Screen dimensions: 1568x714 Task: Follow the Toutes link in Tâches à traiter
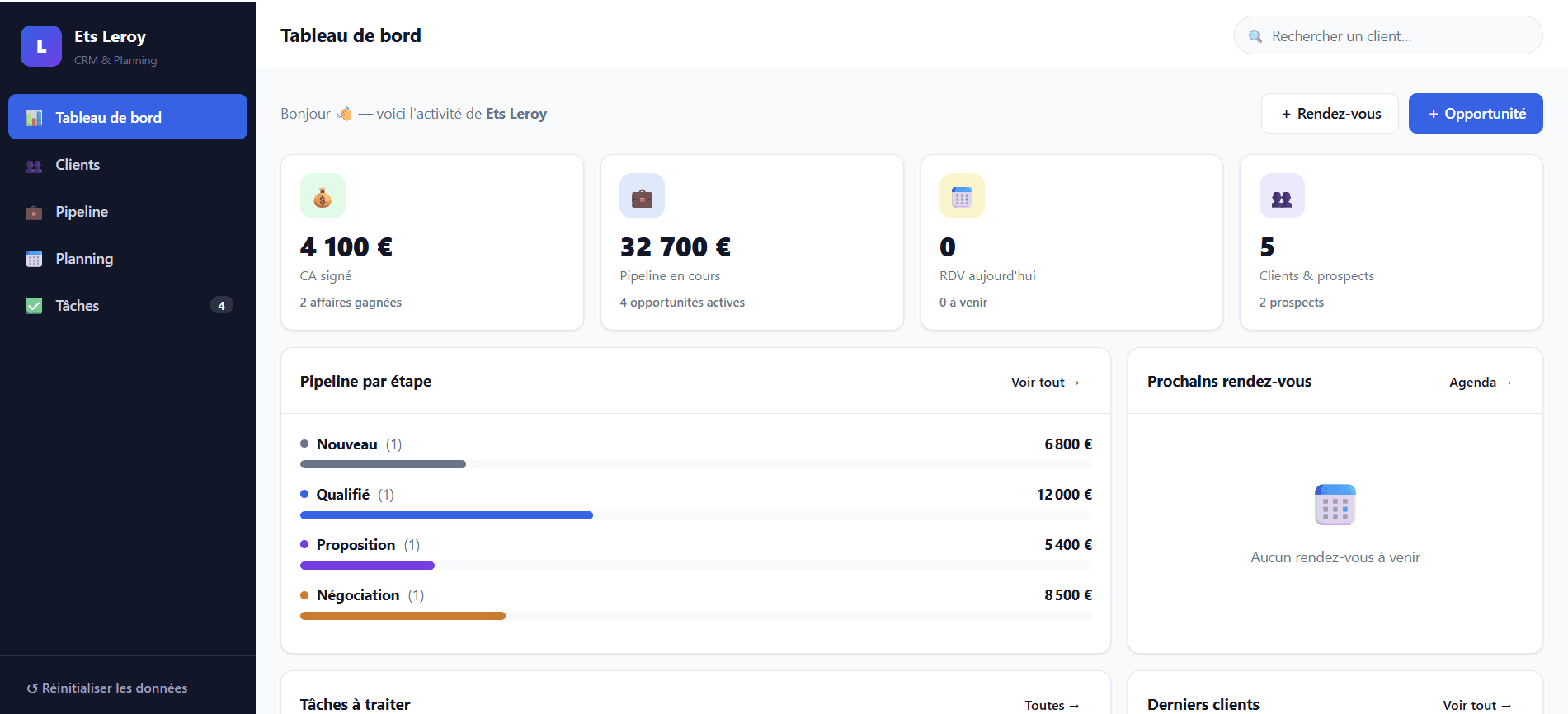pyautogui.click(x=1052, y=705)
